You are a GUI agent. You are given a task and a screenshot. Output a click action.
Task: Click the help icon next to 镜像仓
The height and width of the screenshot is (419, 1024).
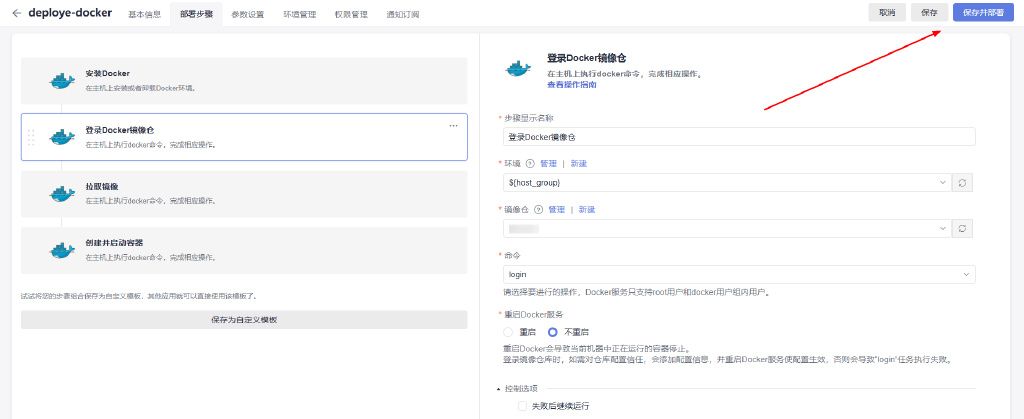pos(539,210)
